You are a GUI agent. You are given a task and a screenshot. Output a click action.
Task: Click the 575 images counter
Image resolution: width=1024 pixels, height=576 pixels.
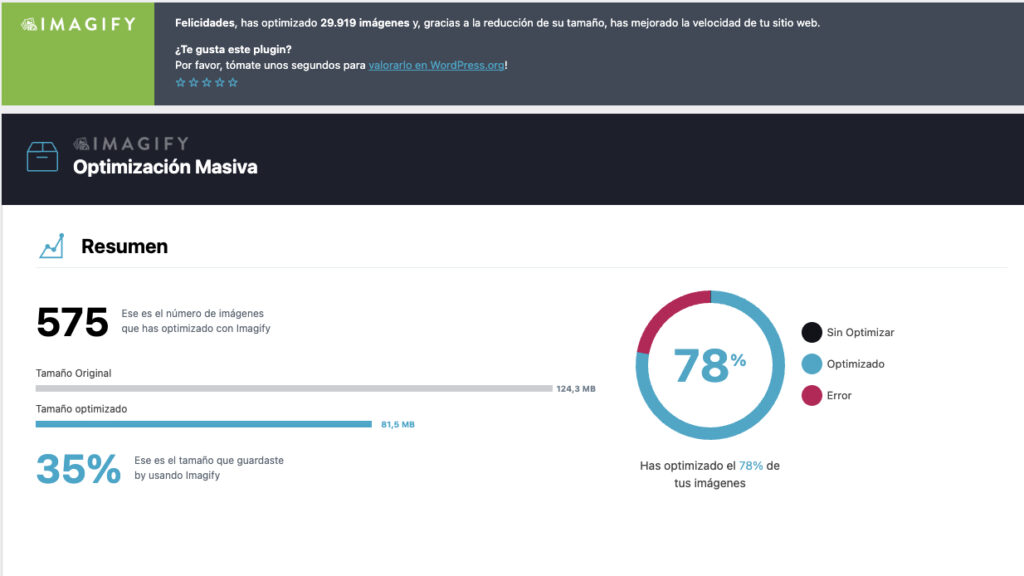tap(74, 320)
